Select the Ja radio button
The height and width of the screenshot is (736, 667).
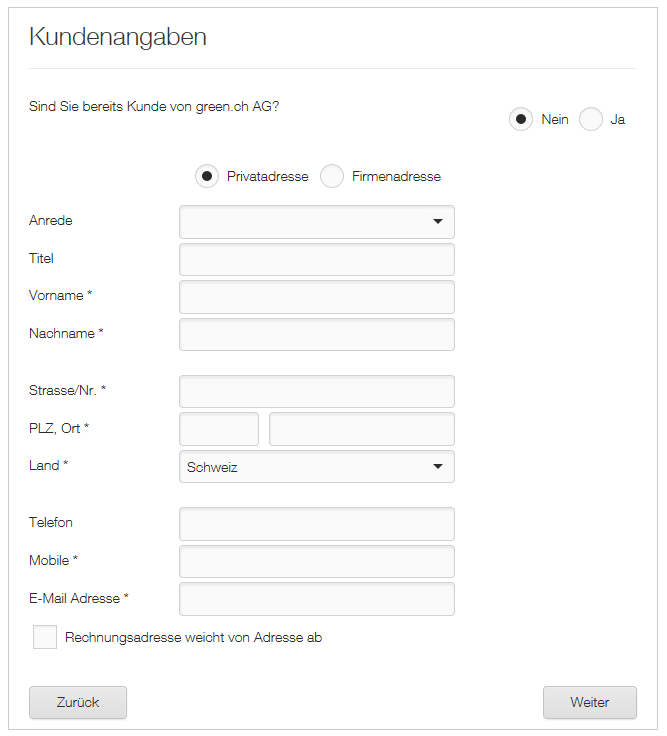click(x=591, y=119)
